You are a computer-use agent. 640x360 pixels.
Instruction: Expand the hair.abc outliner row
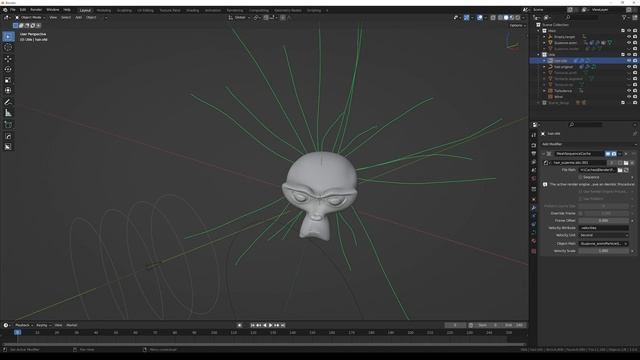pyautogui.click(x=544, y=61)
